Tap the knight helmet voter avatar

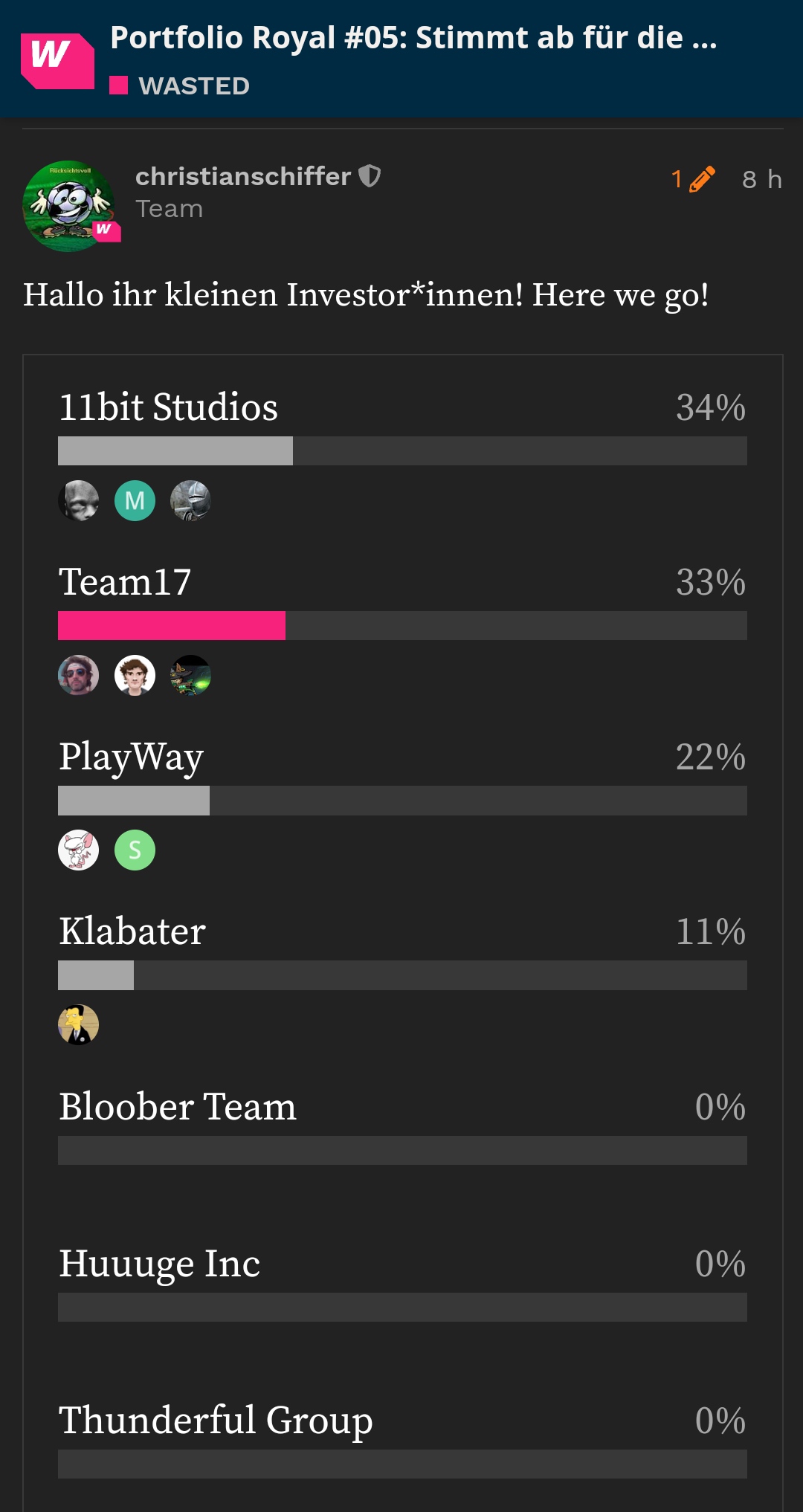tap(190, 500)
